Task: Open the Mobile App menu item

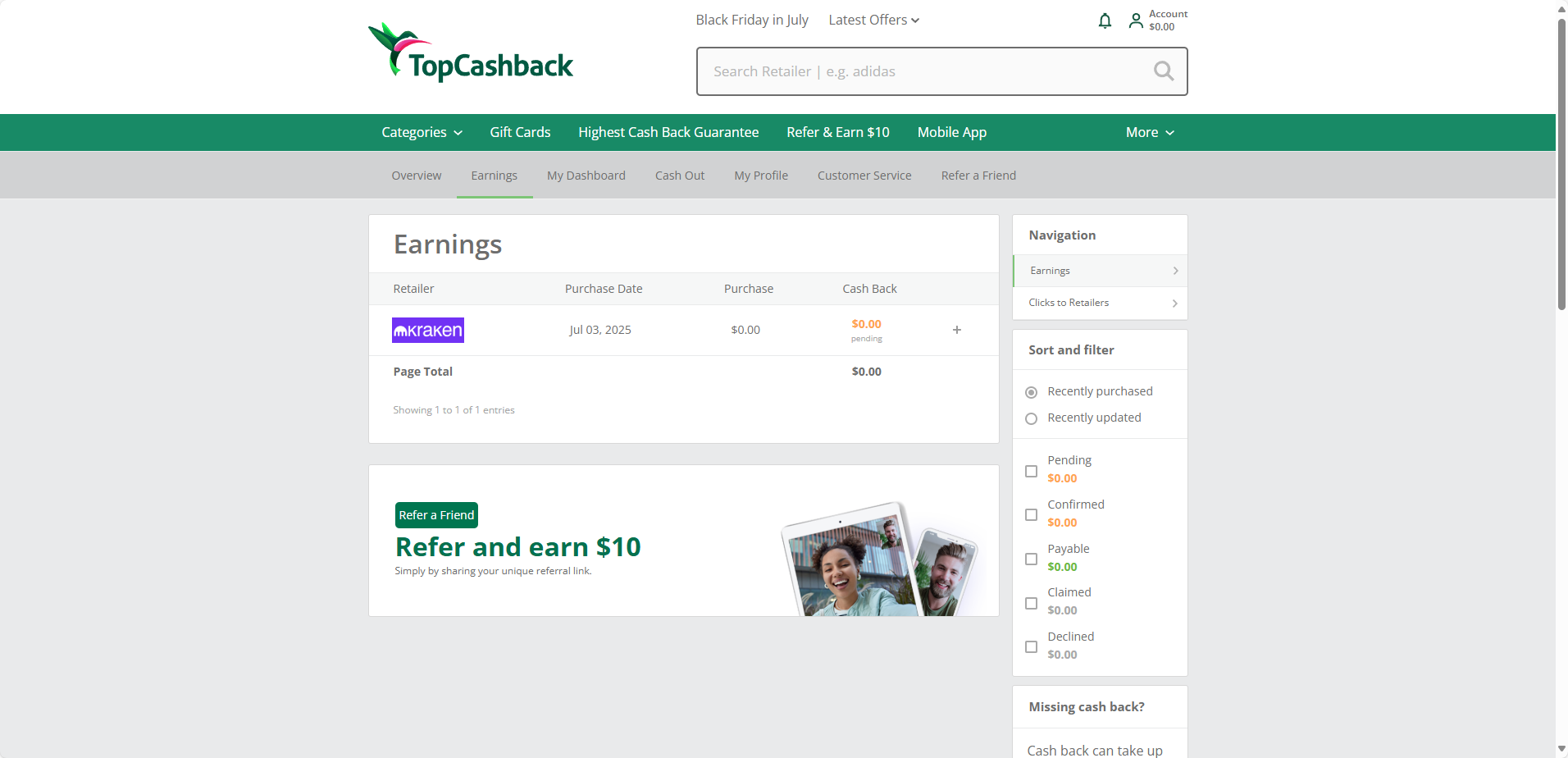Action: pyautogui.click(x=951, y=132)
